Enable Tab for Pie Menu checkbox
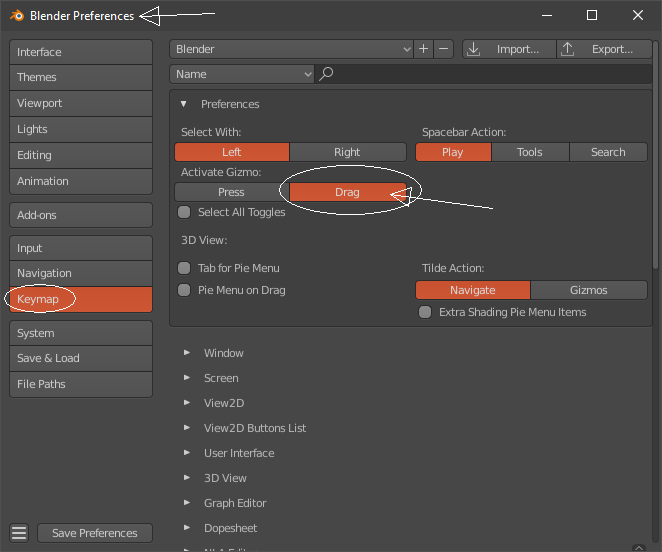Screen dimensions: 662x552 tap(184, 268)
